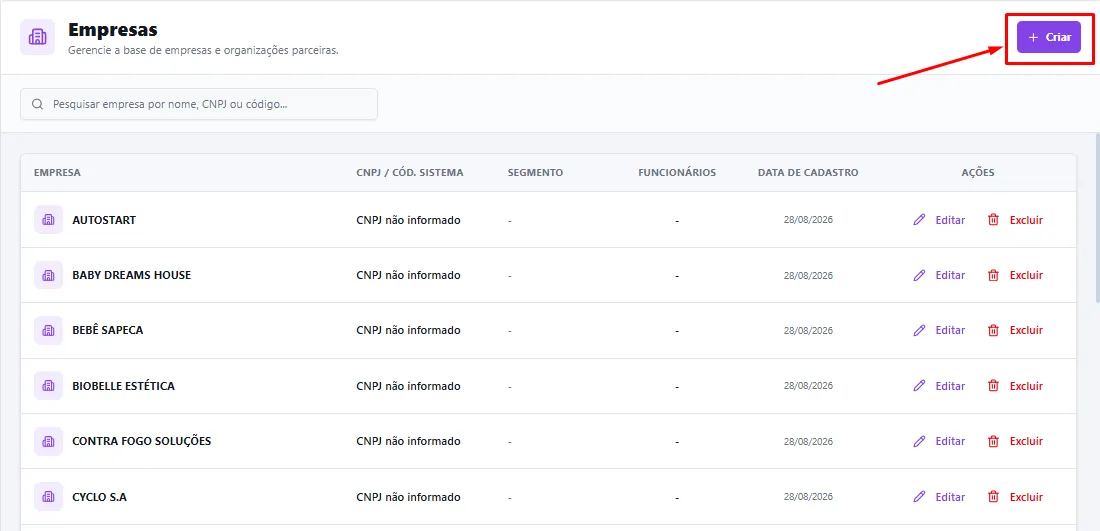
Task: Click the EMPRESA column header
Action: (x=57, y=173)
